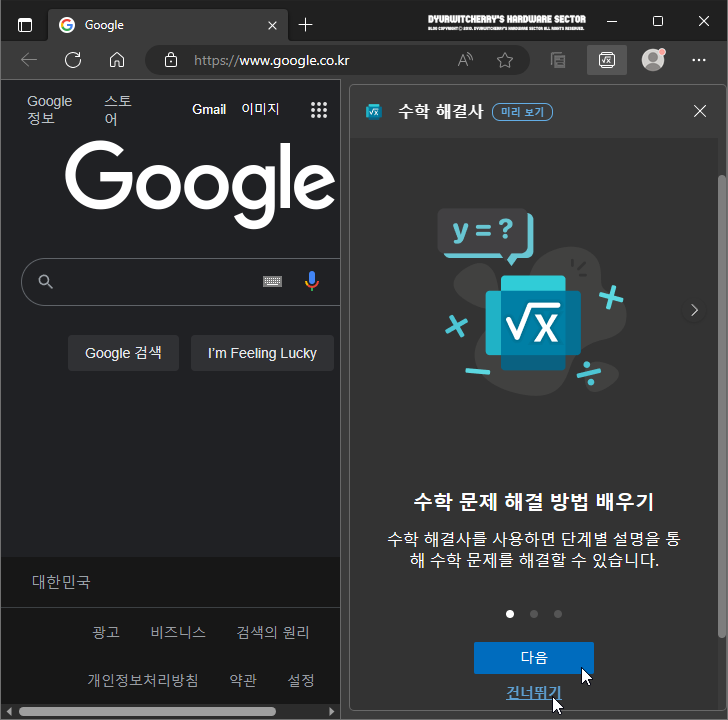Screen dimensions: 728x720
Task: Open the tab actions menu icon
Action: pos(25,25)
